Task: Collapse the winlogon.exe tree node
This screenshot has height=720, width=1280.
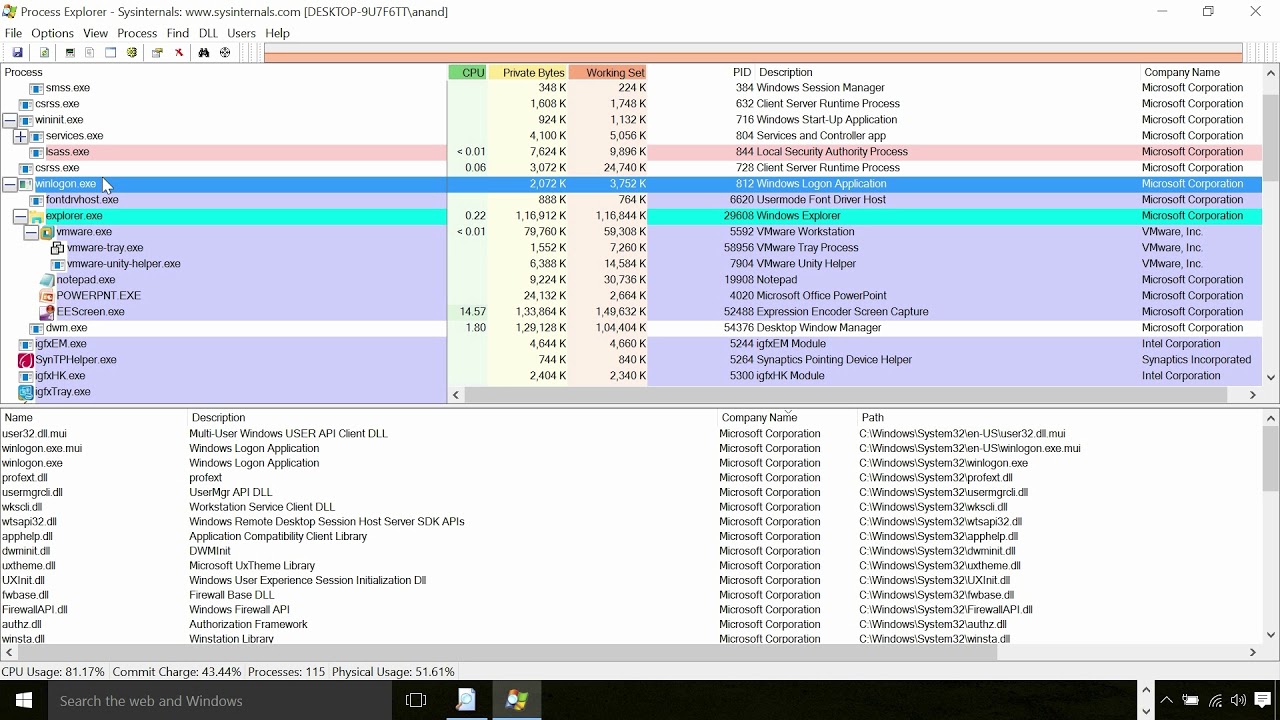Action: tap(9, 184)
